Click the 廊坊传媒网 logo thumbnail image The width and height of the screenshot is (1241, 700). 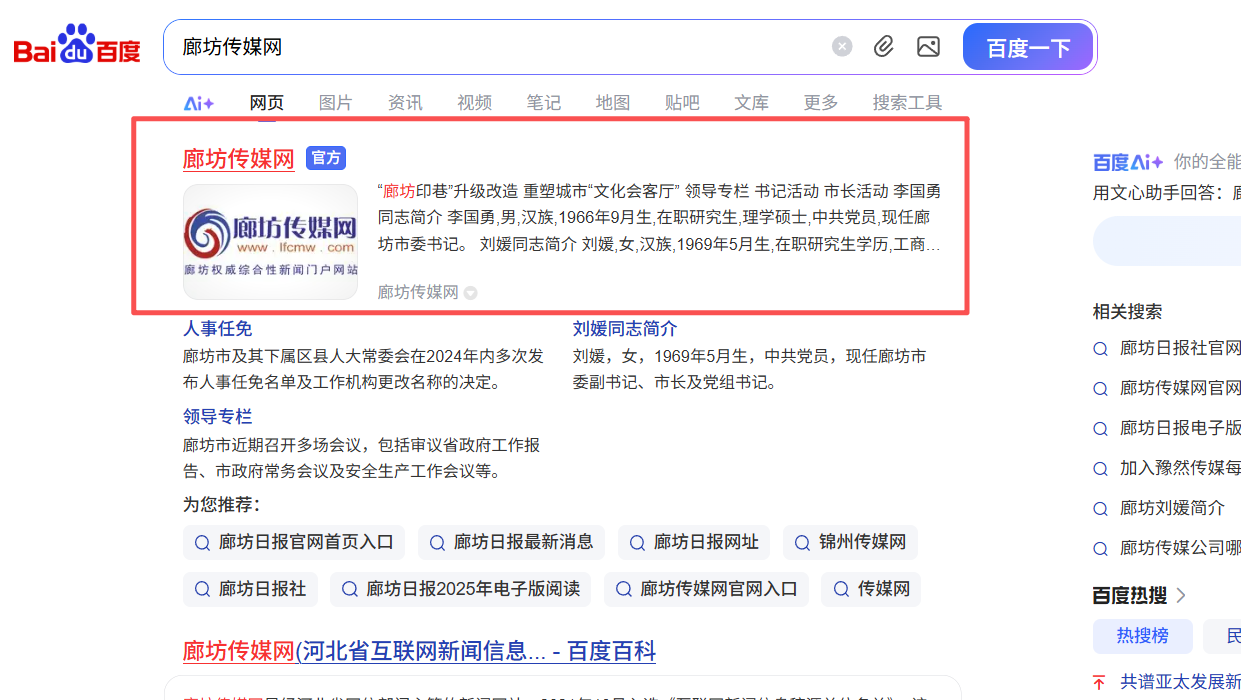(270, 241)
